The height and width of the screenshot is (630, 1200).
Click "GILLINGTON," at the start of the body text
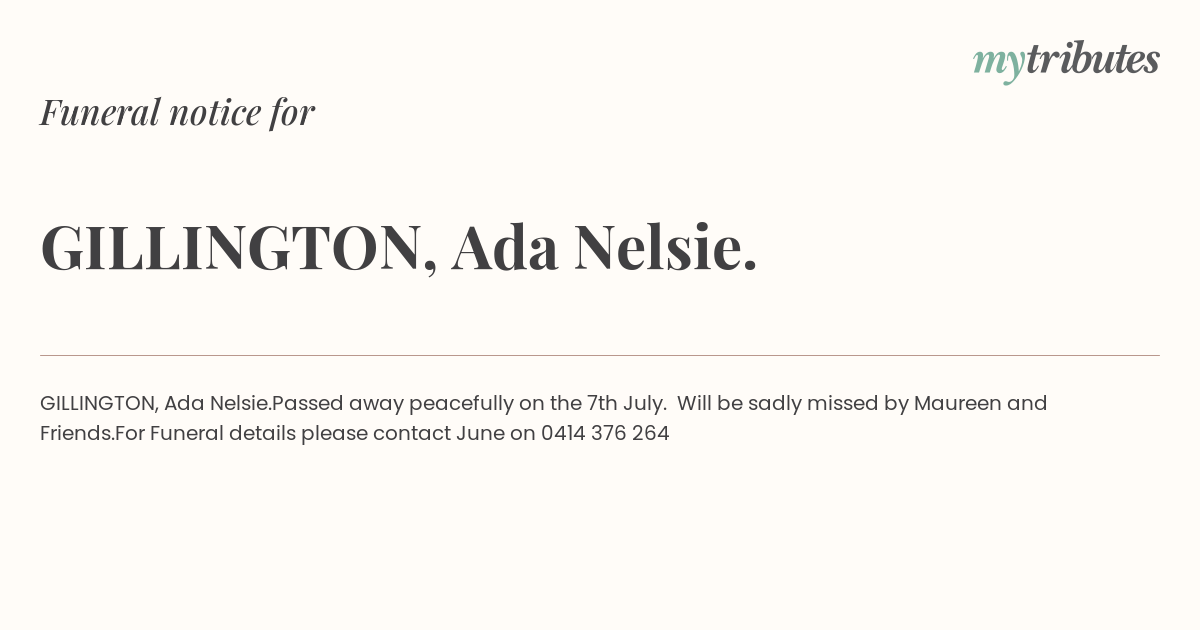pos(99,404)
